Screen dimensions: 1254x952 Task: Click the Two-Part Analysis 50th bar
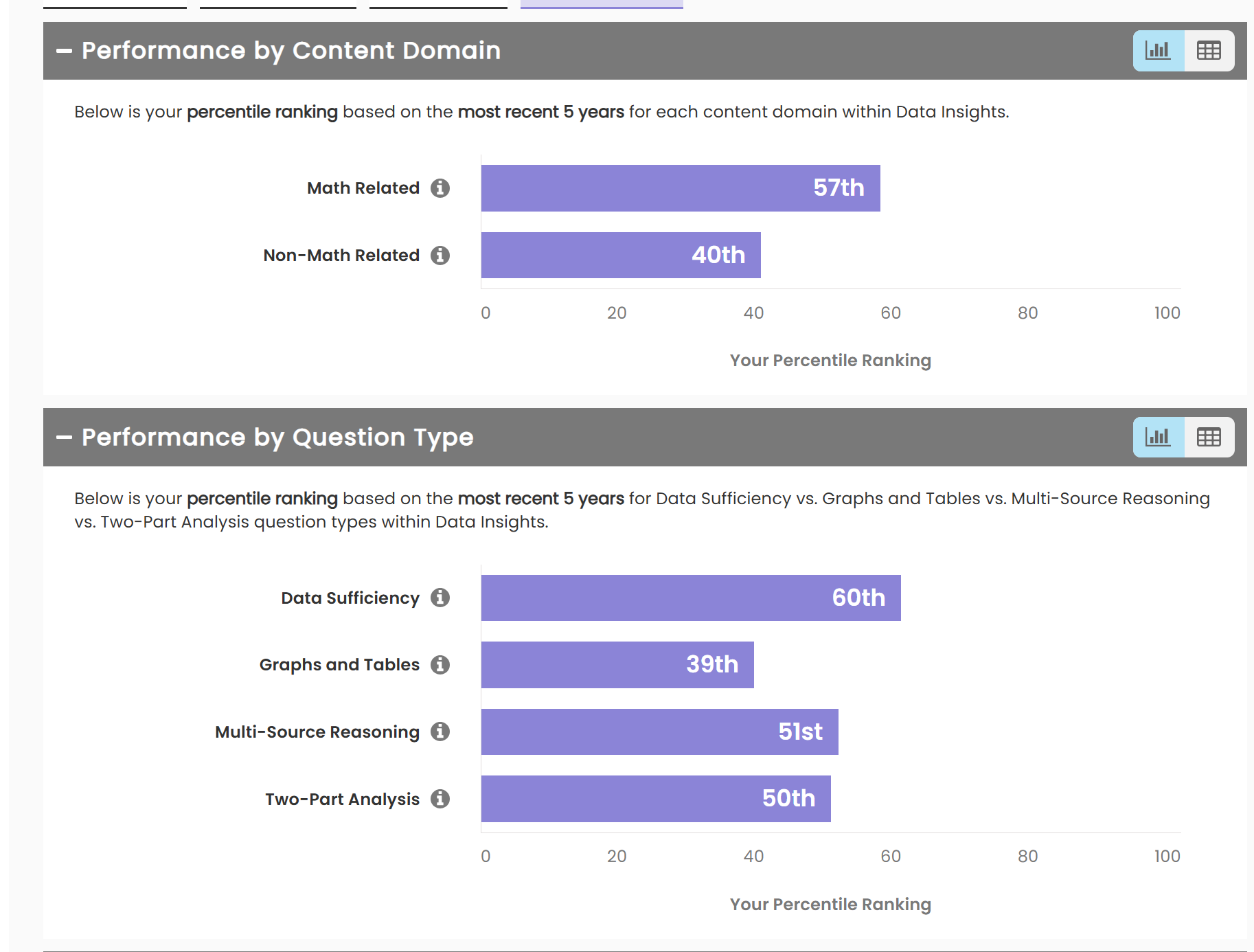[x=656, y=799]
